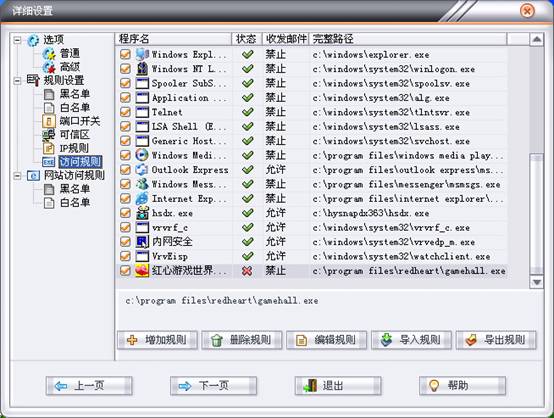Click the Internet Explorer program icon
Viewport: 554px width, 418px height.
[142, 199]
